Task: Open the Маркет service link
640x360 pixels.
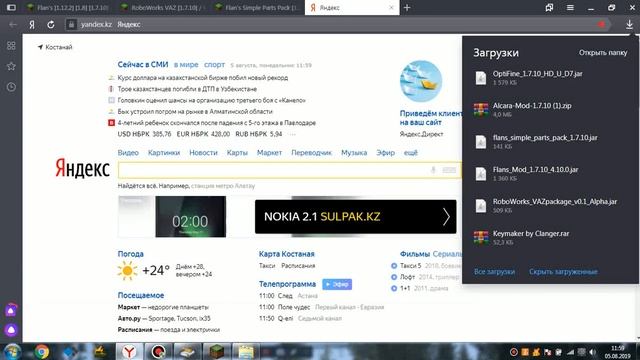Action: 269,153
